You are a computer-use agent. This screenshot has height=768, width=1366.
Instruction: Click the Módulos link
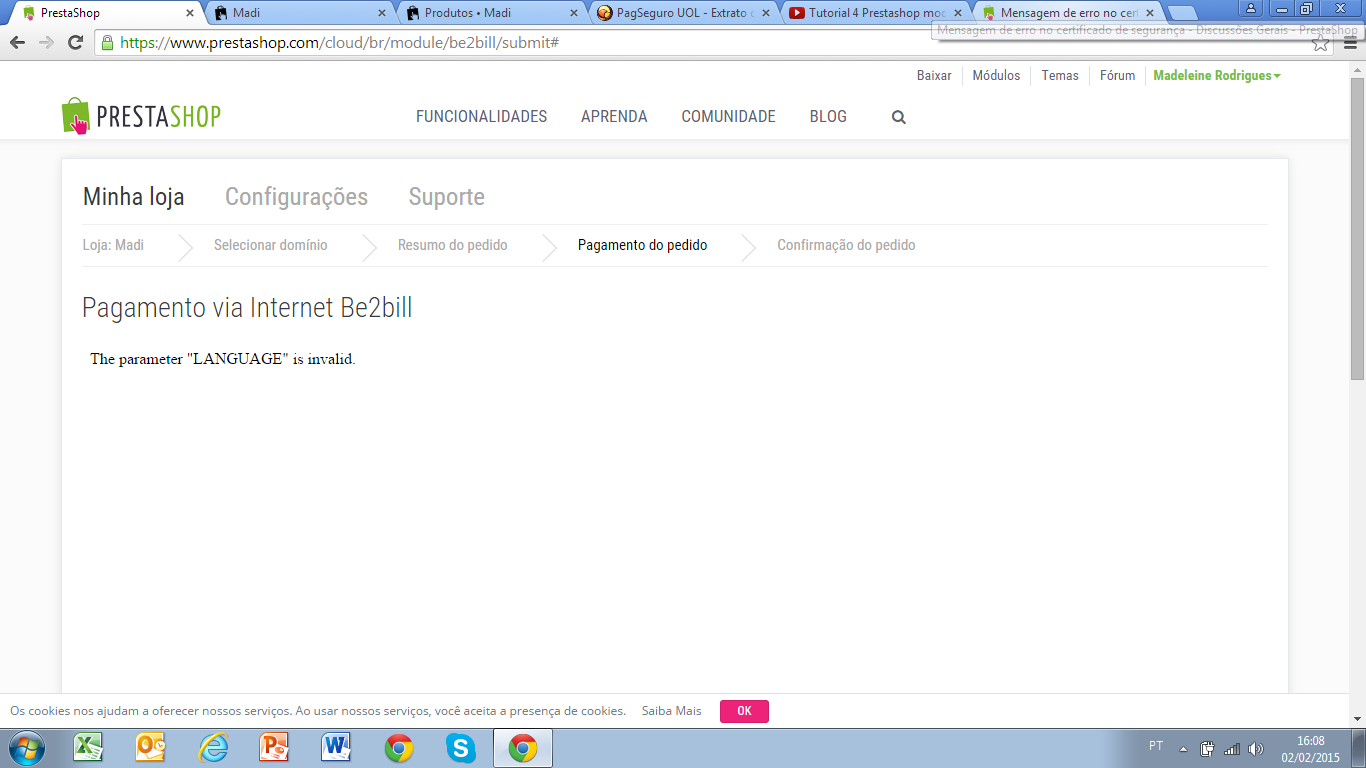[x=996, y=75]
